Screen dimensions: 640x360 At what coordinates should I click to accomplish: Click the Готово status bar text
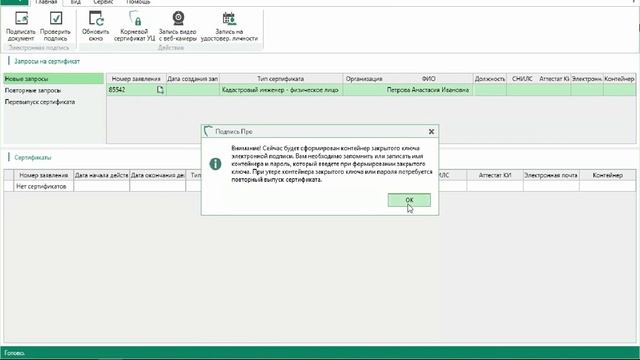tap(15, 353)
